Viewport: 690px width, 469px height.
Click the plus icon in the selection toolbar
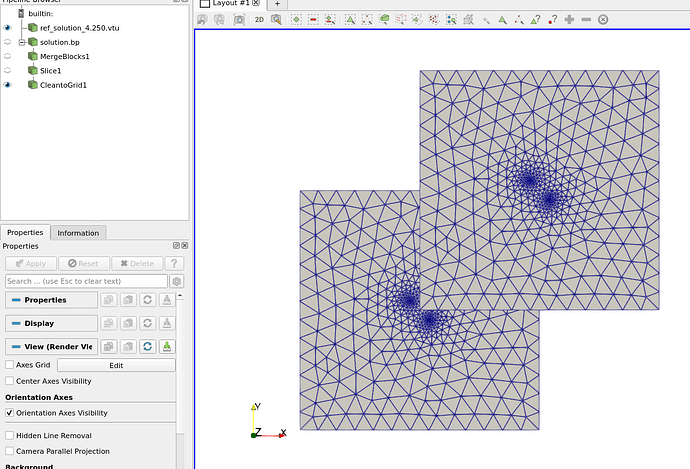tap(569, 19)
